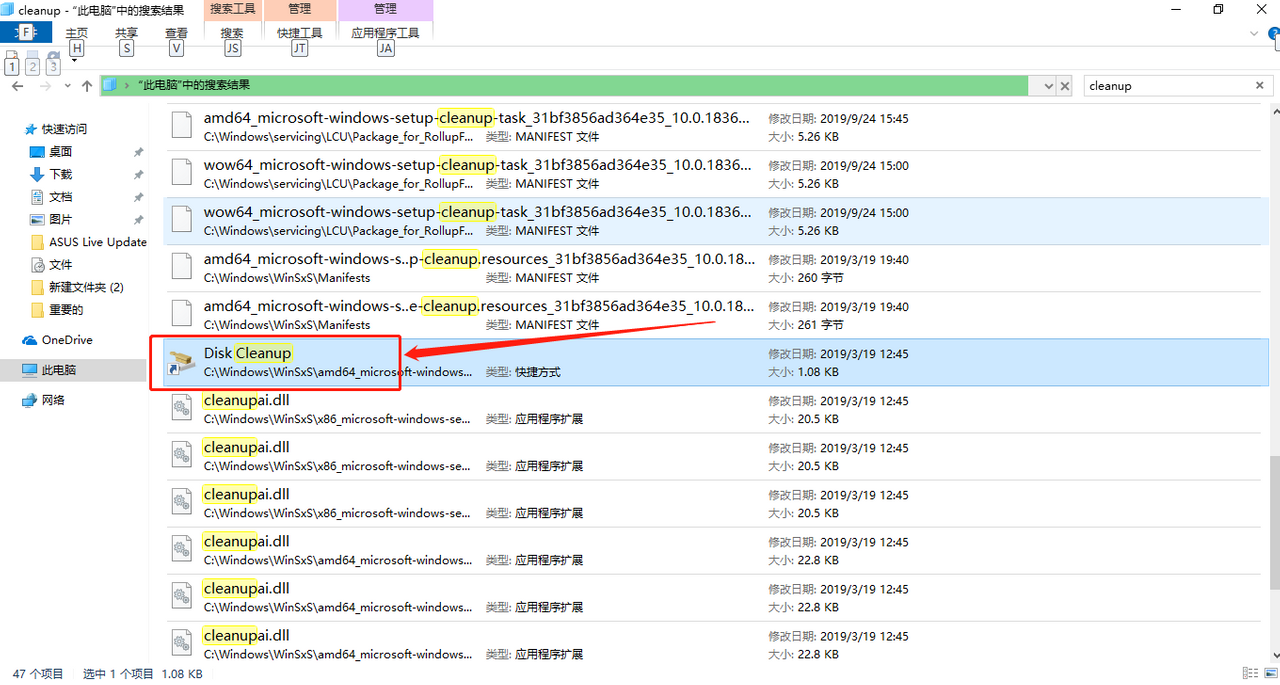Open the 应用程序工具 ribbon tab
1280x685 pixels.
tap(385, 33)
